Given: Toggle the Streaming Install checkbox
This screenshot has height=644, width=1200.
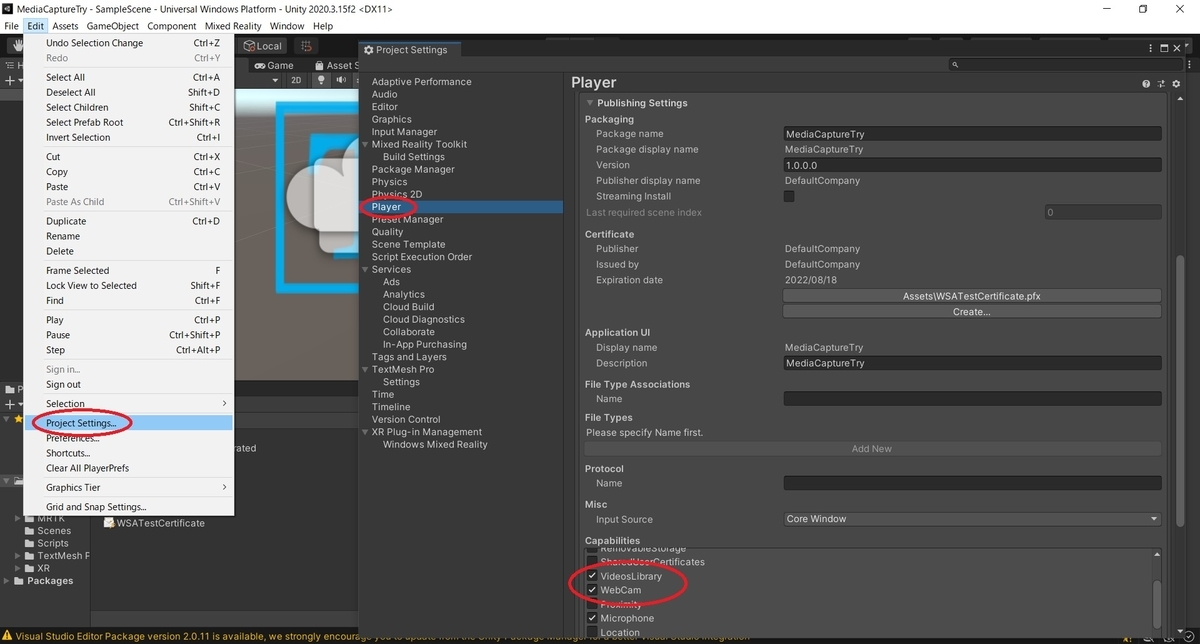Looking at the screenshot, I should [x=789, y=197].
